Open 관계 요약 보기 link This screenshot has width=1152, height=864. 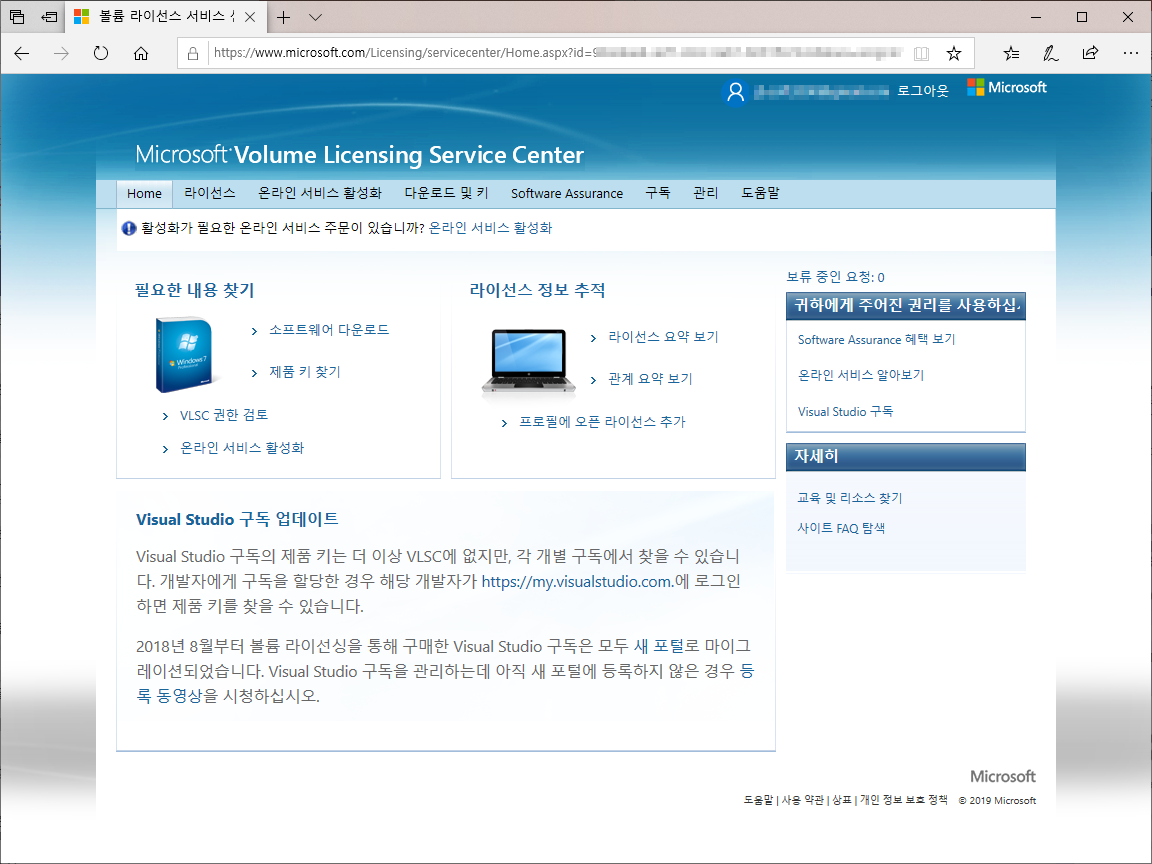650,379
